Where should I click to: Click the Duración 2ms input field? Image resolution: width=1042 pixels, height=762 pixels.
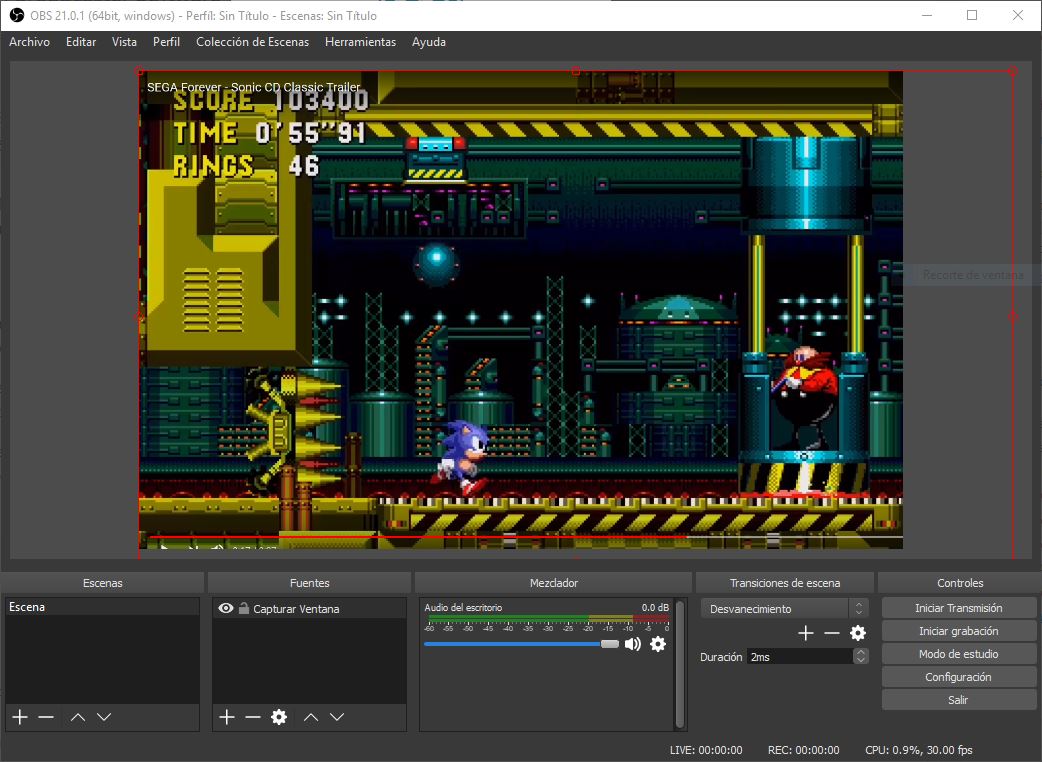tap(800, 656)
